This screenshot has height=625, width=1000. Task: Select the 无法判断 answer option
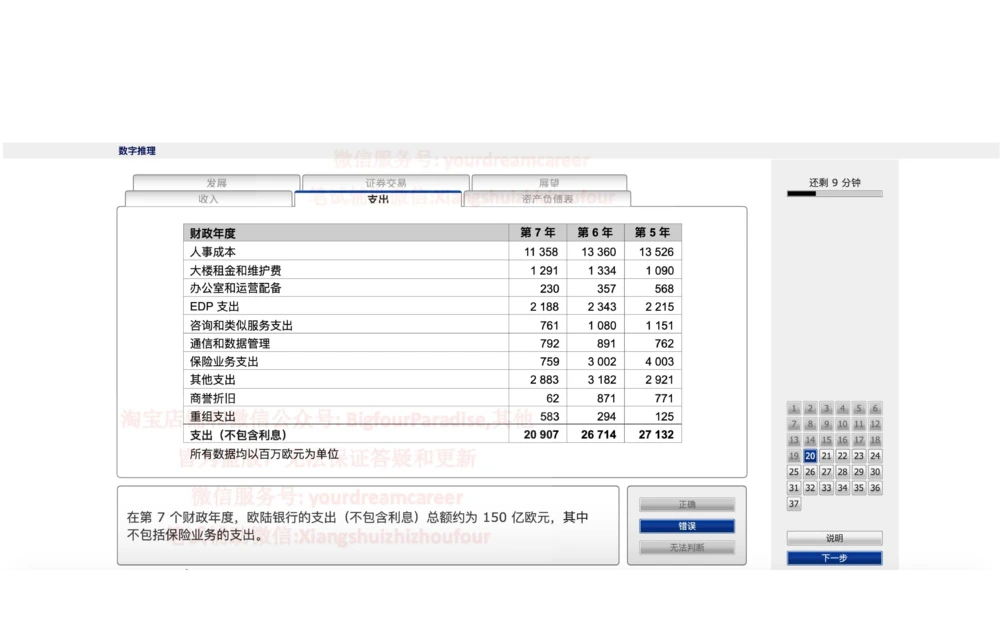point(685,549)
